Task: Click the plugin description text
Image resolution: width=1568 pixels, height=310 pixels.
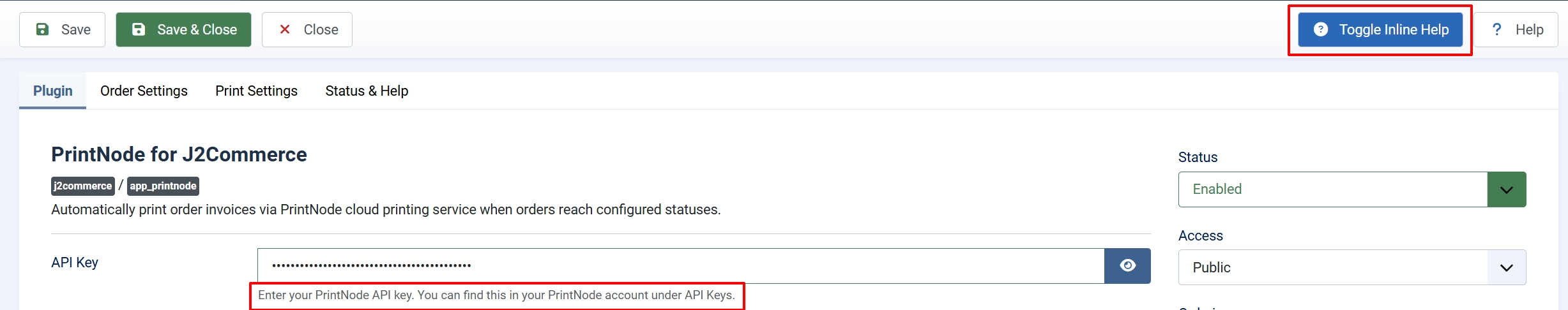Action: [386, 209]
